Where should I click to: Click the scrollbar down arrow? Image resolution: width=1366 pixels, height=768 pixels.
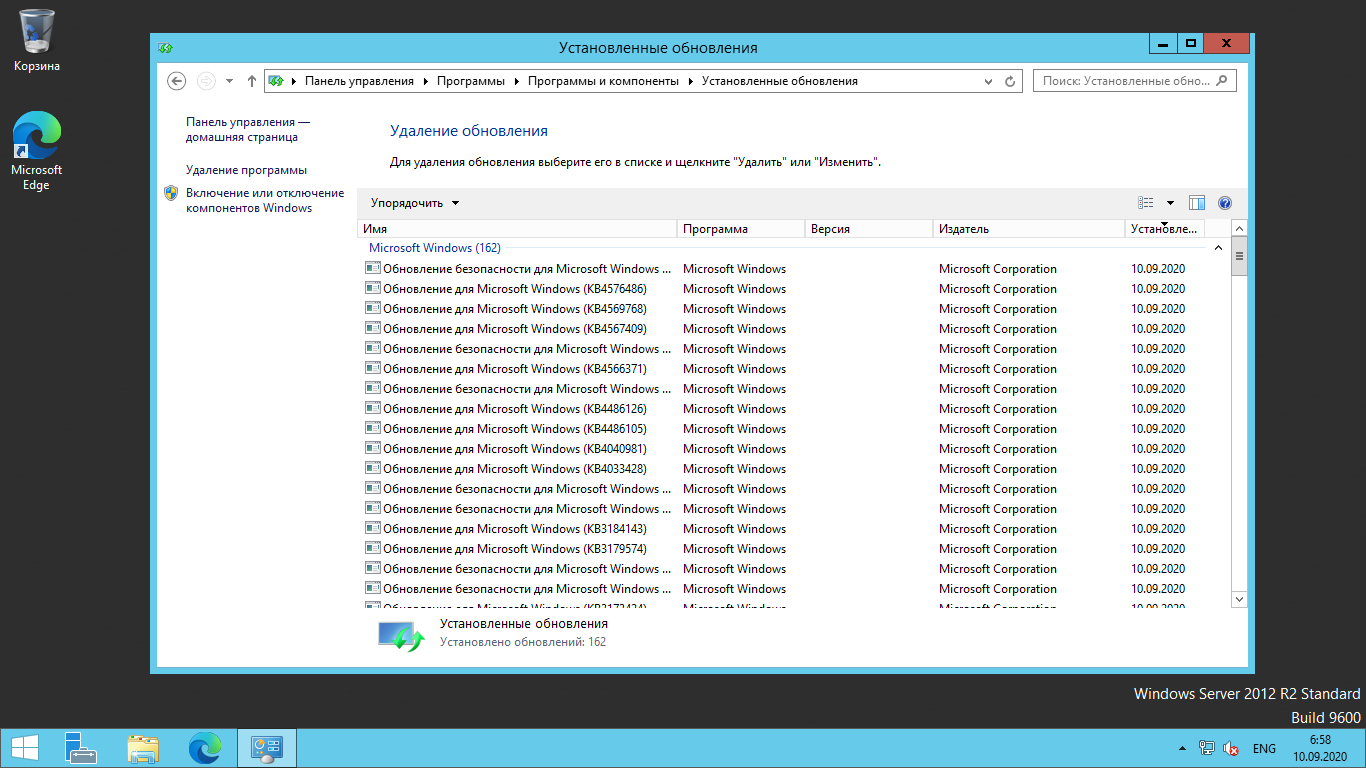1240,599
